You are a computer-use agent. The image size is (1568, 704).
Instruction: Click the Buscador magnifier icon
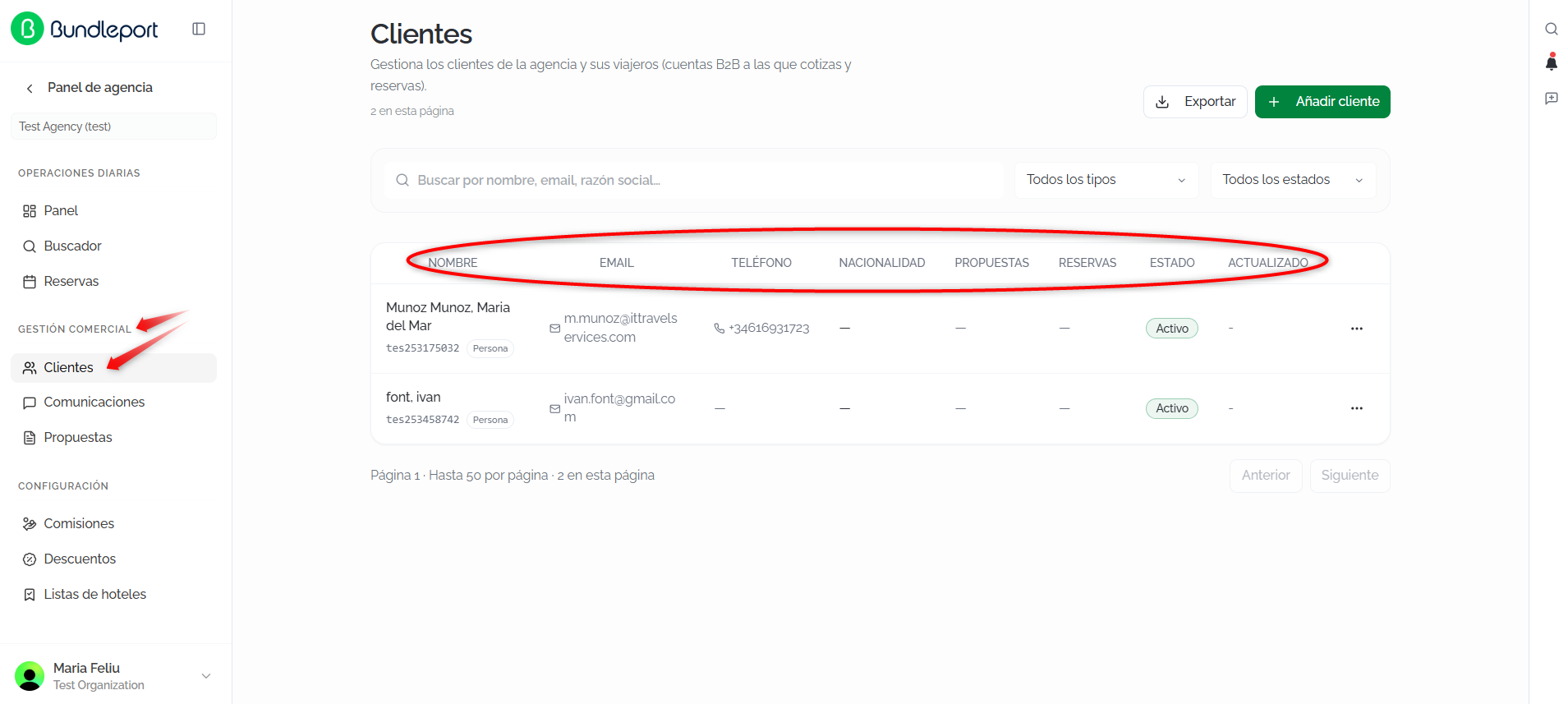pyautogui.click(x=30, y=246)
